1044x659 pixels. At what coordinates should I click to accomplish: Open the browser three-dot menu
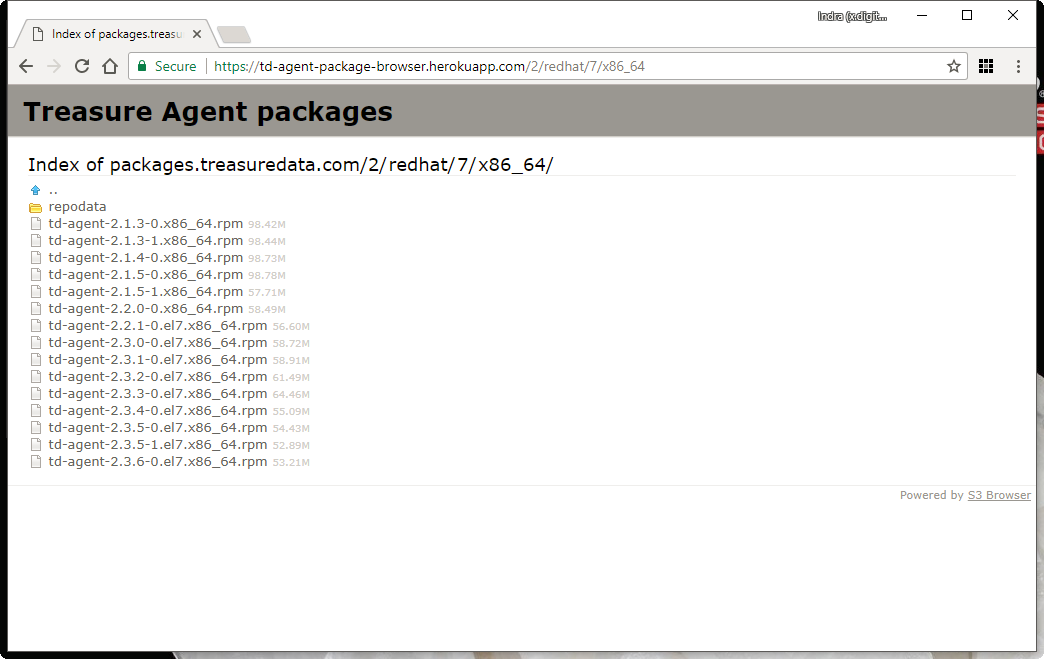coord(1018,66)
